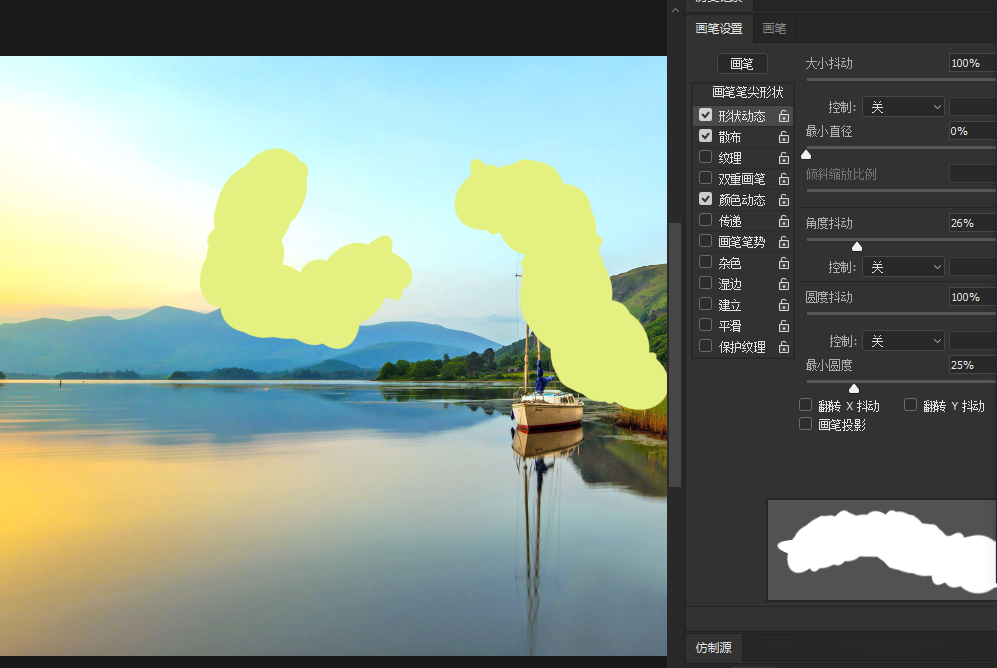Click the 圆度抖动 value field showing 100%

point(973,297)
